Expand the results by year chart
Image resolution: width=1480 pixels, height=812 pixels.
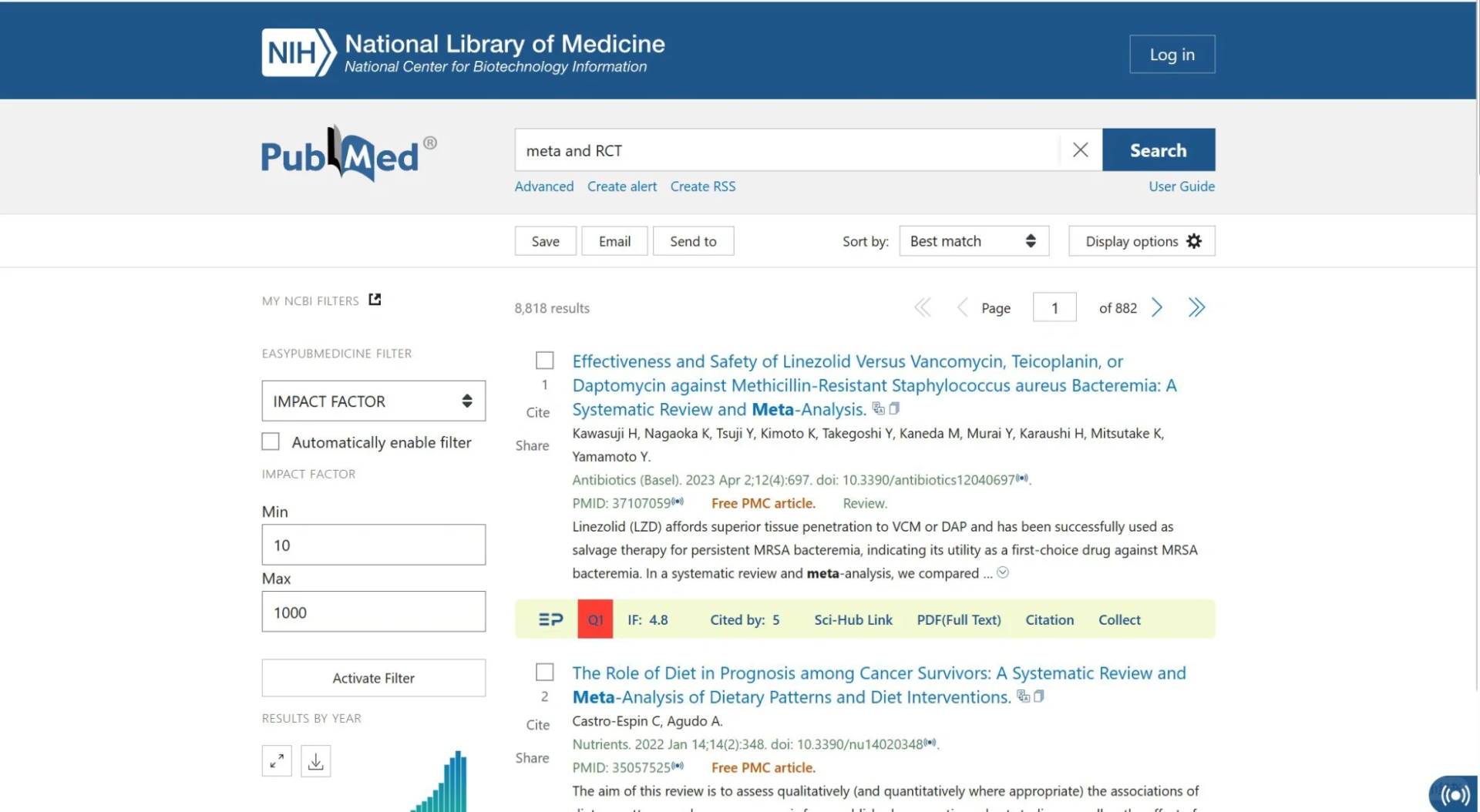pyautogui.click(x=277, y=761)
